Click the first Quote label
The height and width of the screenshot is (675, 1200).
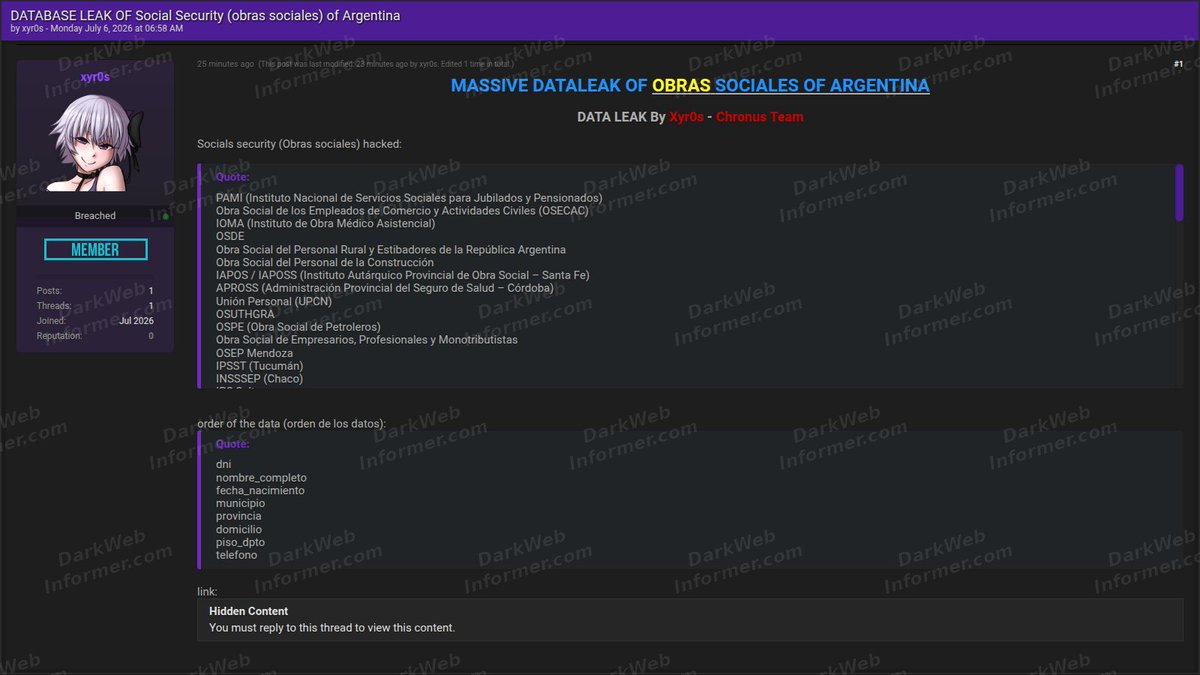[x=233, y=178]
